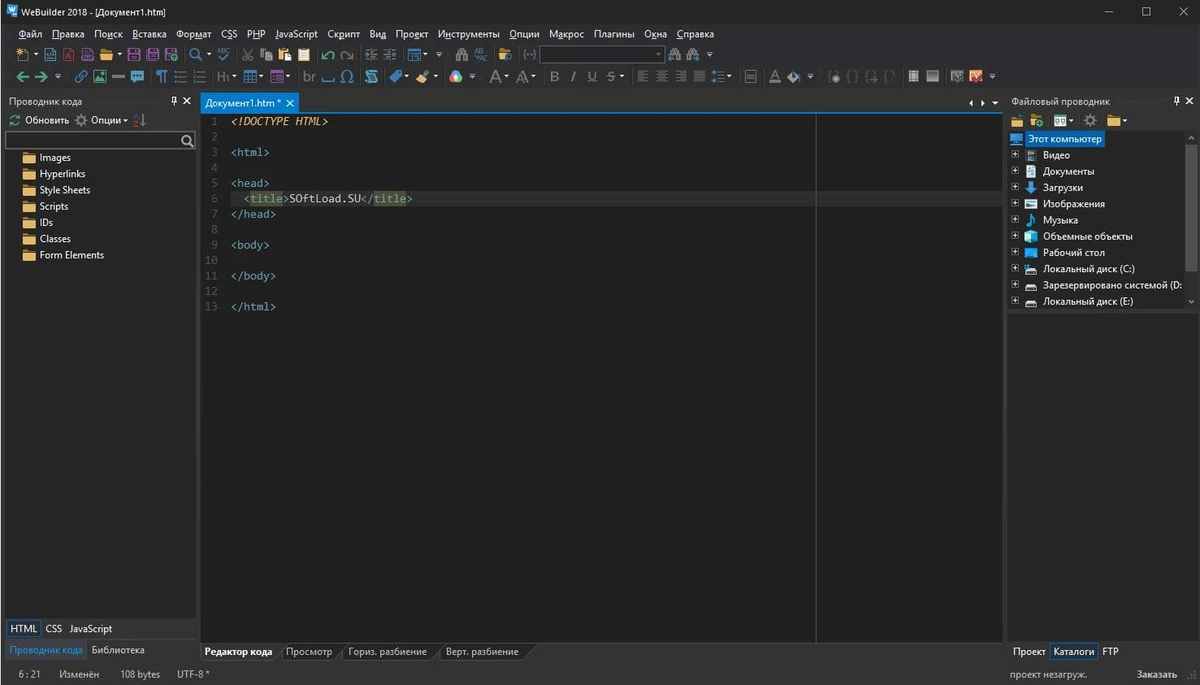Viewport: 1200px width, 685px height.
Task: Click the Undo arrow icon
Action: point(327,54)
